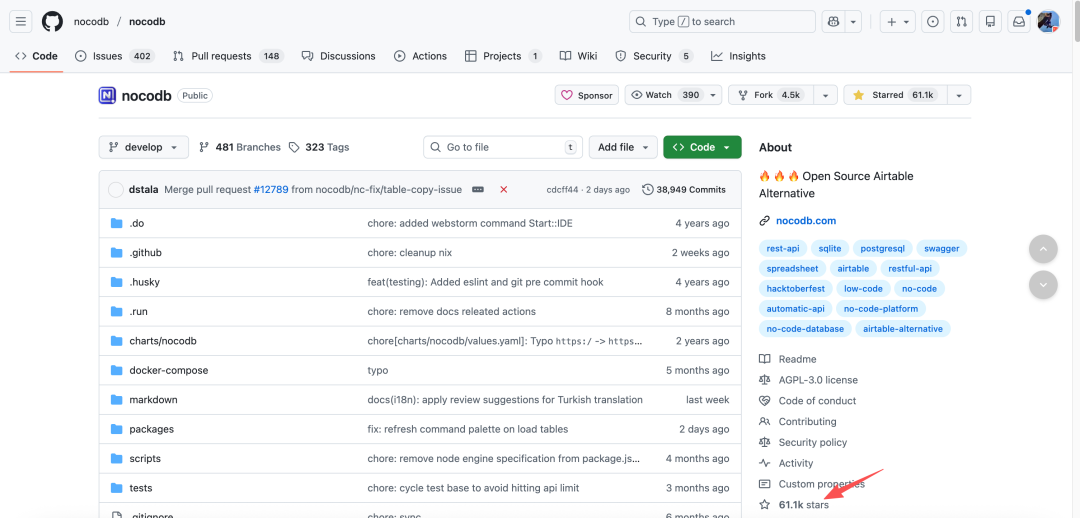1080x518 pixels.
Task: Open the issues inbox icon in header
Action: [933, 21]
